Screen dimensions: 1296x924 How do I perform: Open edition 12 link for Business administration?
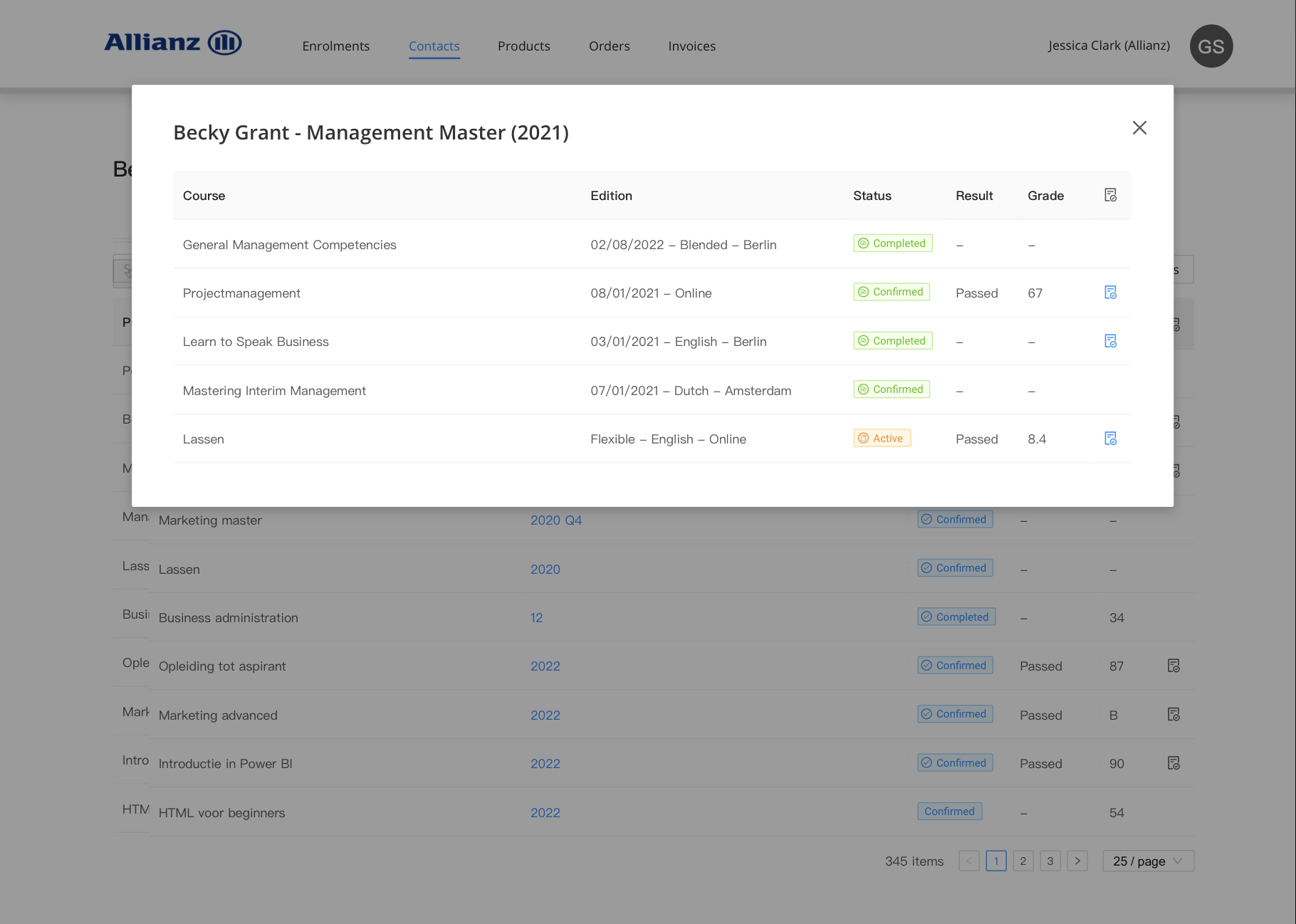[x=537, y=618]
